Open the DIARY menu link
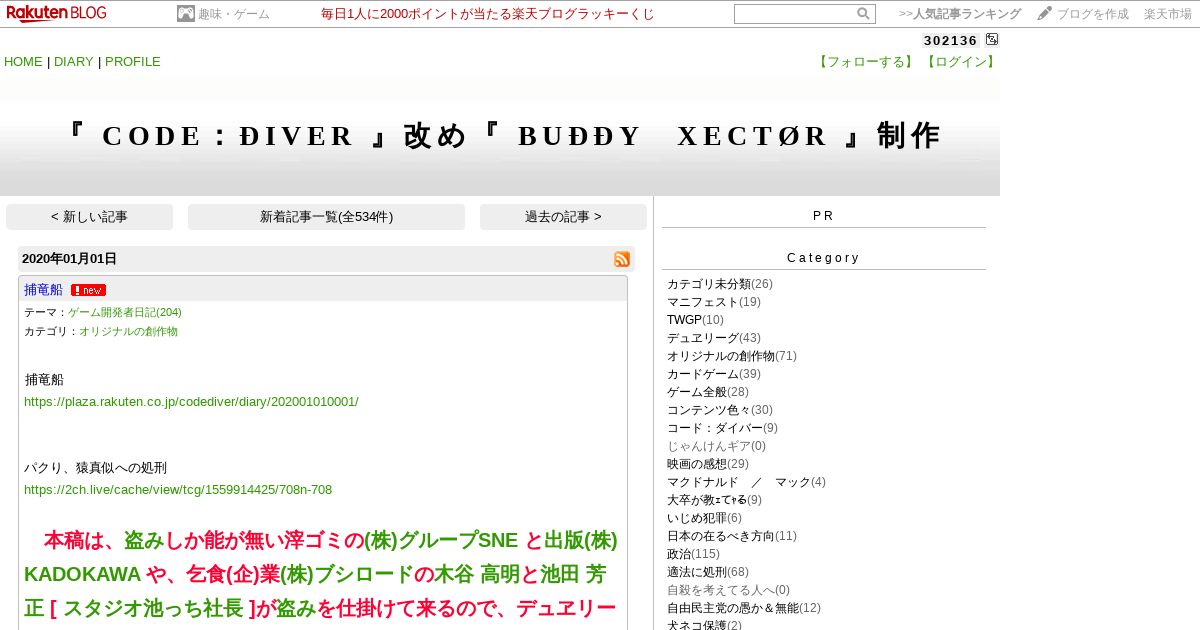 tap(74, 62)
